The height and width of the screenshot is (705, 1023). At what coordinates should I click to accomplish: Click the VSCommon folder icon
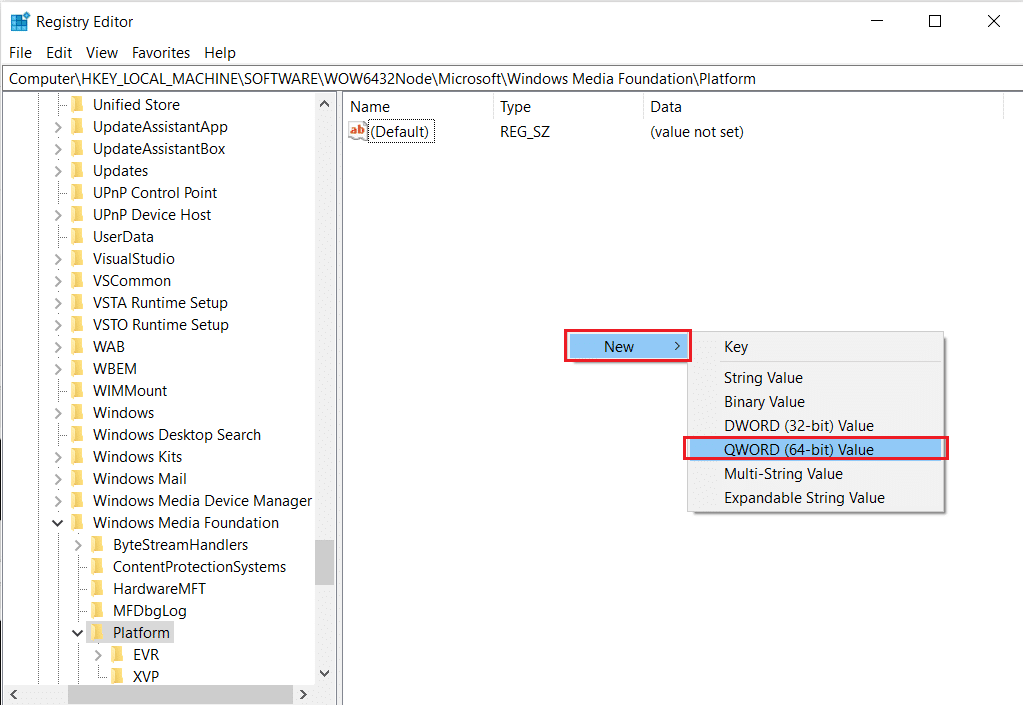tap(77, 280)
